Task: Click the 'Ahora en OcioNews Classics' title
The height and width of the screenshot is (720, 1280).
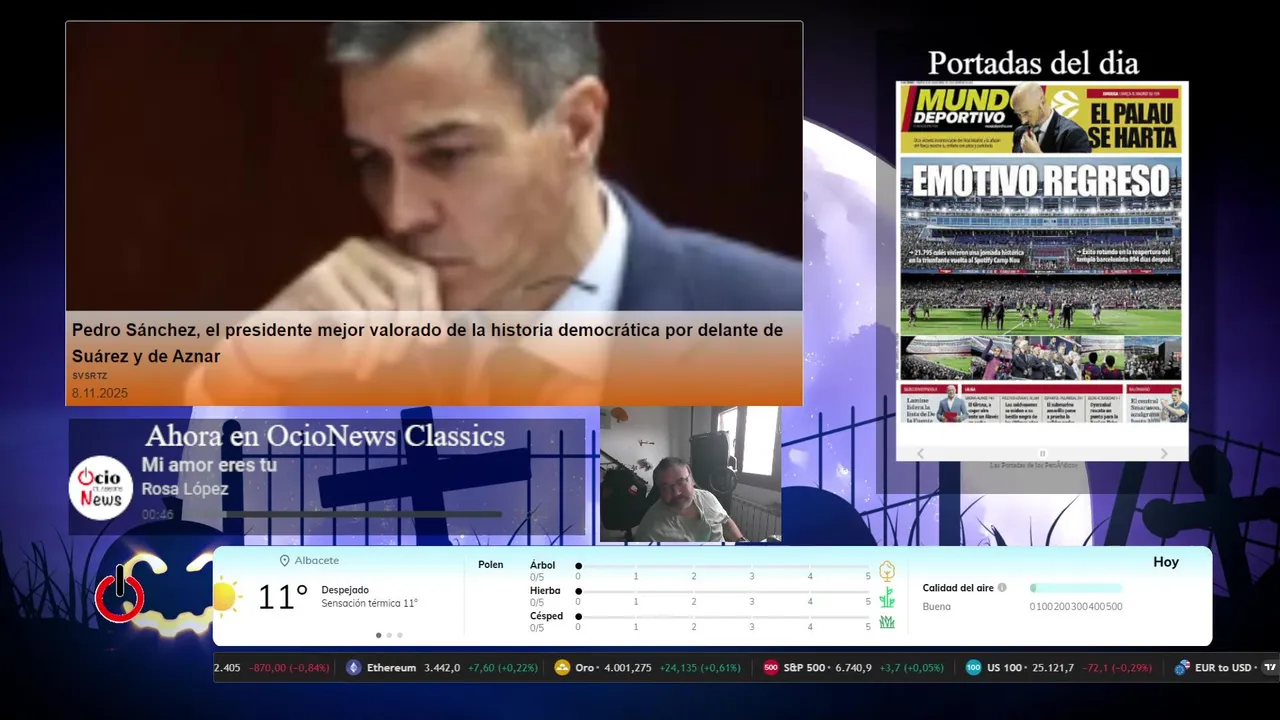Action: (x=325, y=436)
